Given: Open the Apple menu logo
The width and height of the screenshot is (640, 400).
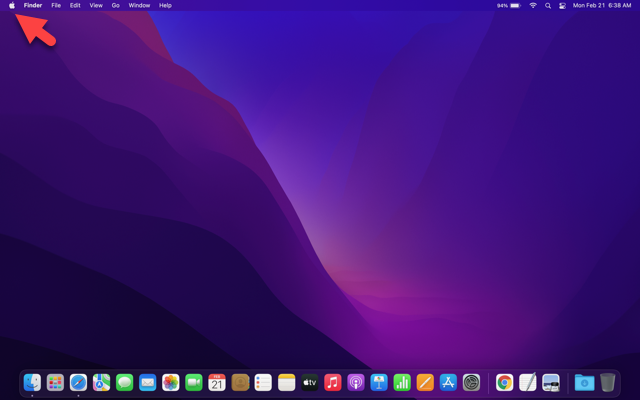Looking at the screenshot, I should pos(12,5).
